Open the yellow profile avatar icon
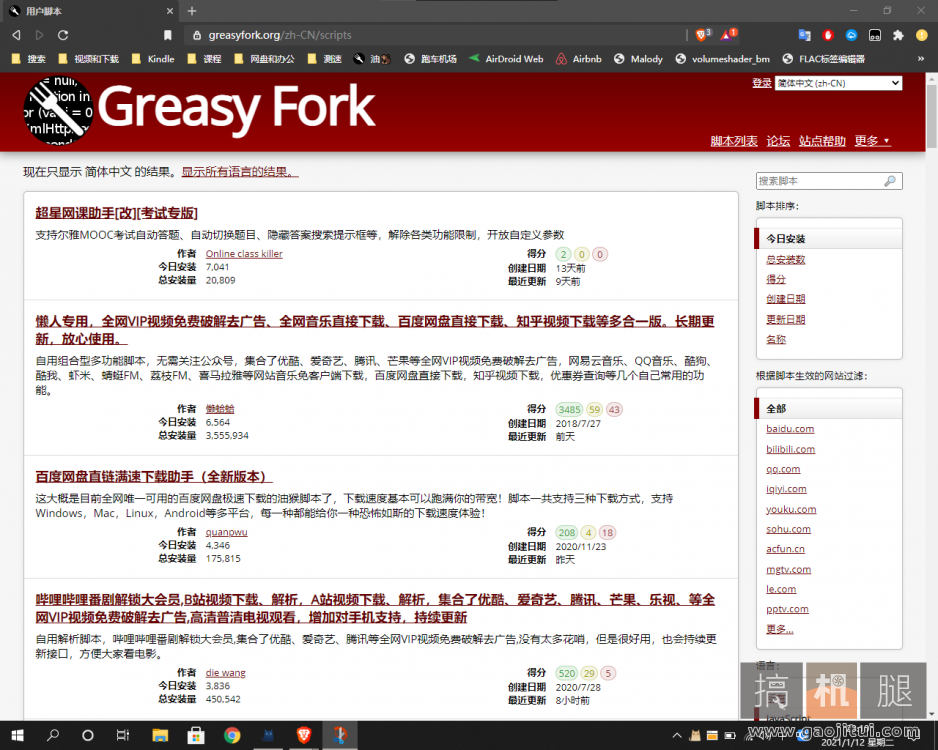The height and width of the screenshot is (750, 938). pos(922,35)
